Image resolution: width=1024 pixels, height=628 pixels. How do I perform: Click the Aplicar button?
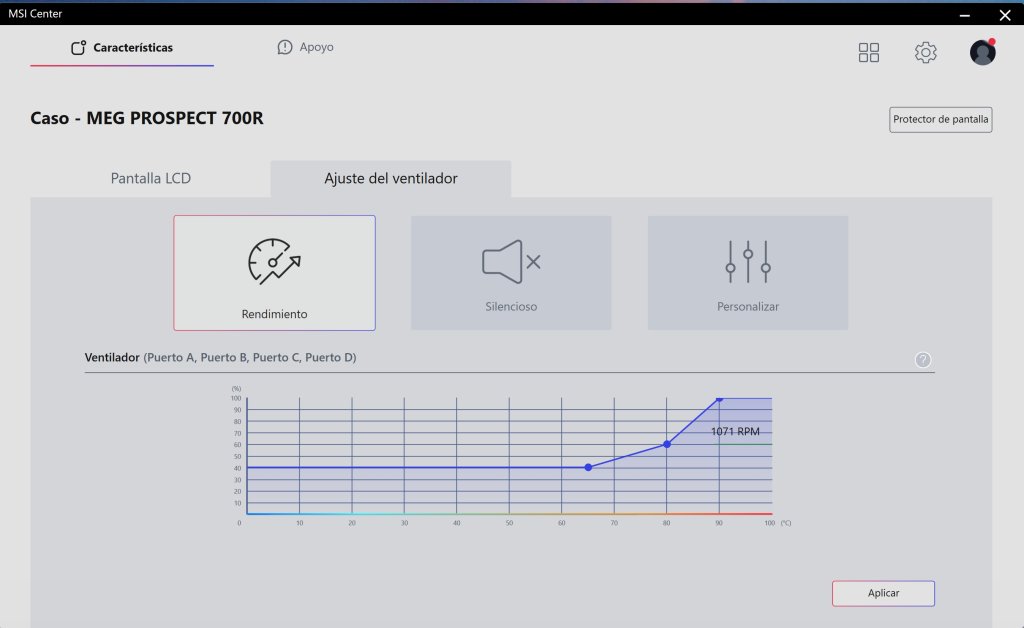point(883,593)
